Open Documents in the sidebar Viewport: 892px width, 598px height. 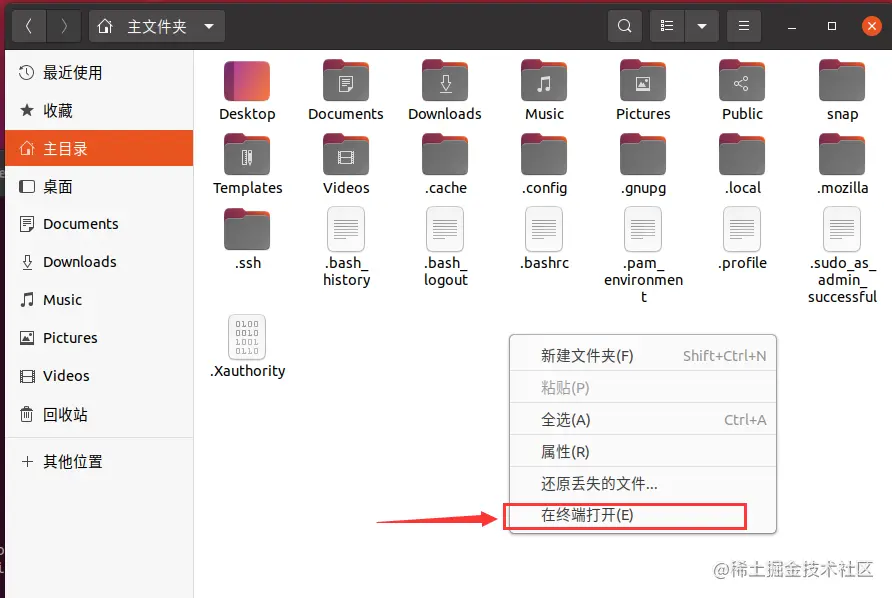pyautogui.click(x=99, y=224)
